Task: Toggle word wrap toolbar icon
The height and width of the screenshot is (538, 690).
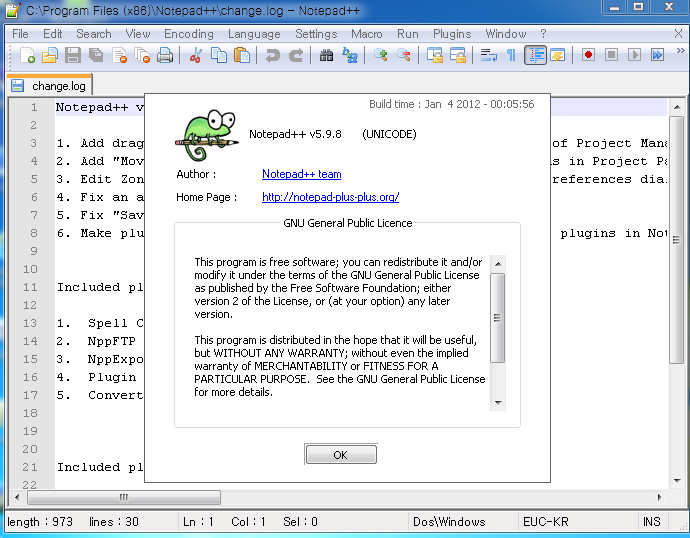Action: click(x=488, y=55)
